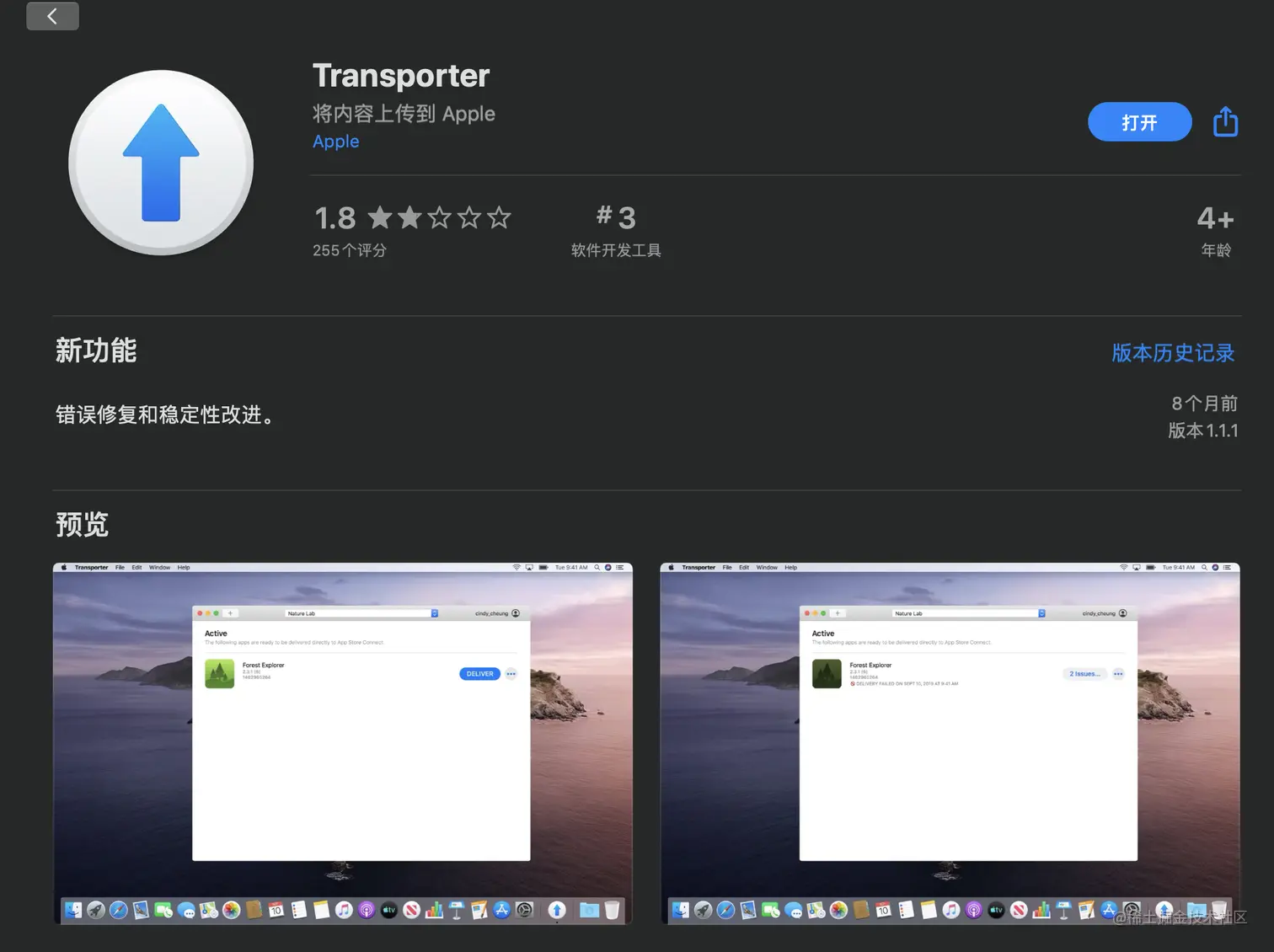Click the 预览 section heading
The image size is (1274, 952).
click(x=82, y=524)
